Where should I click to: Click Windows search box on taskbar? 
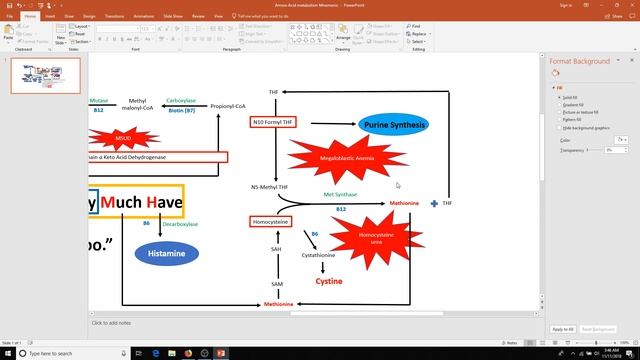tap(73, 353)
